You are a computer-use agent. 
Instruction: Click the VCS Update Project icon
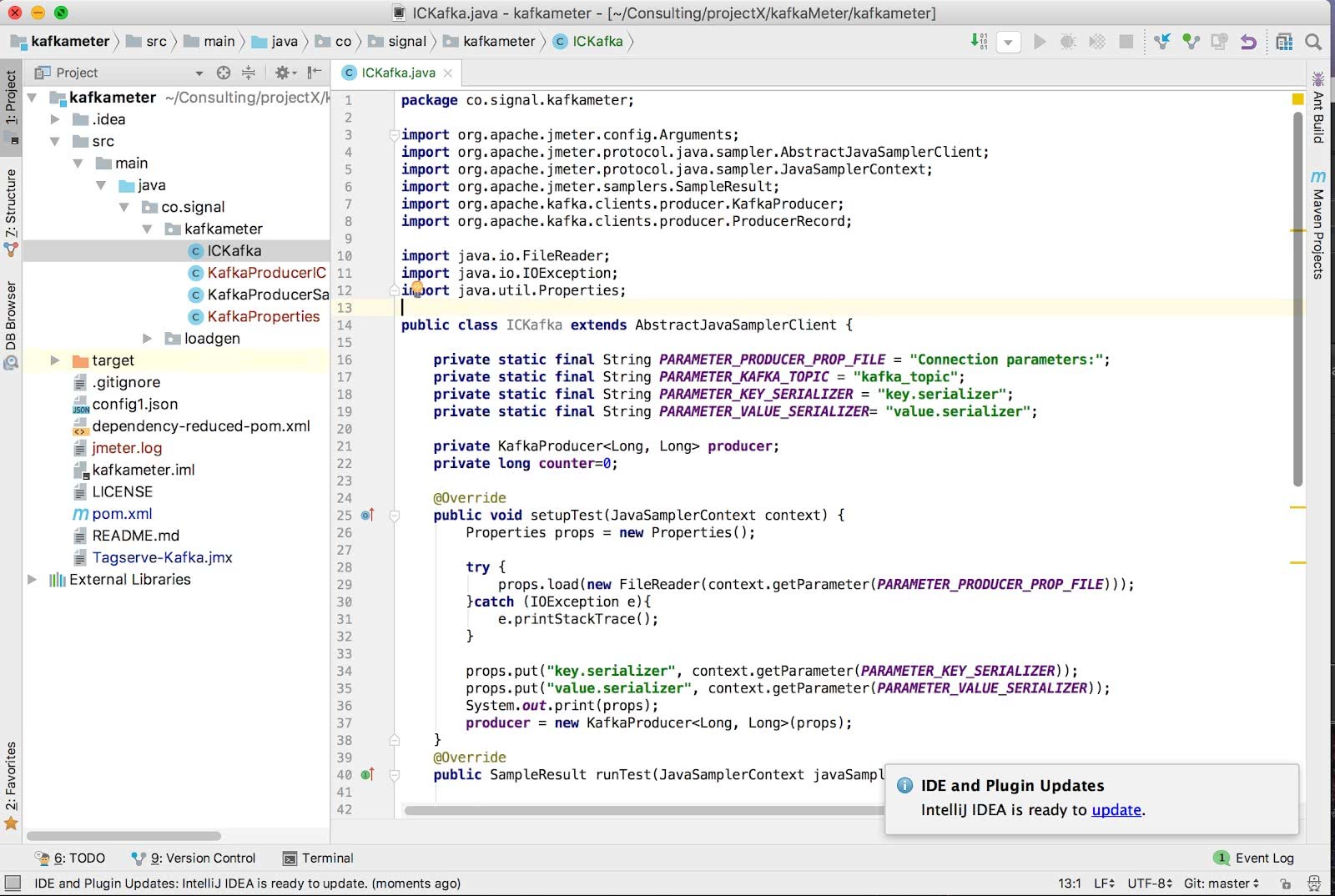[1161, 42]
